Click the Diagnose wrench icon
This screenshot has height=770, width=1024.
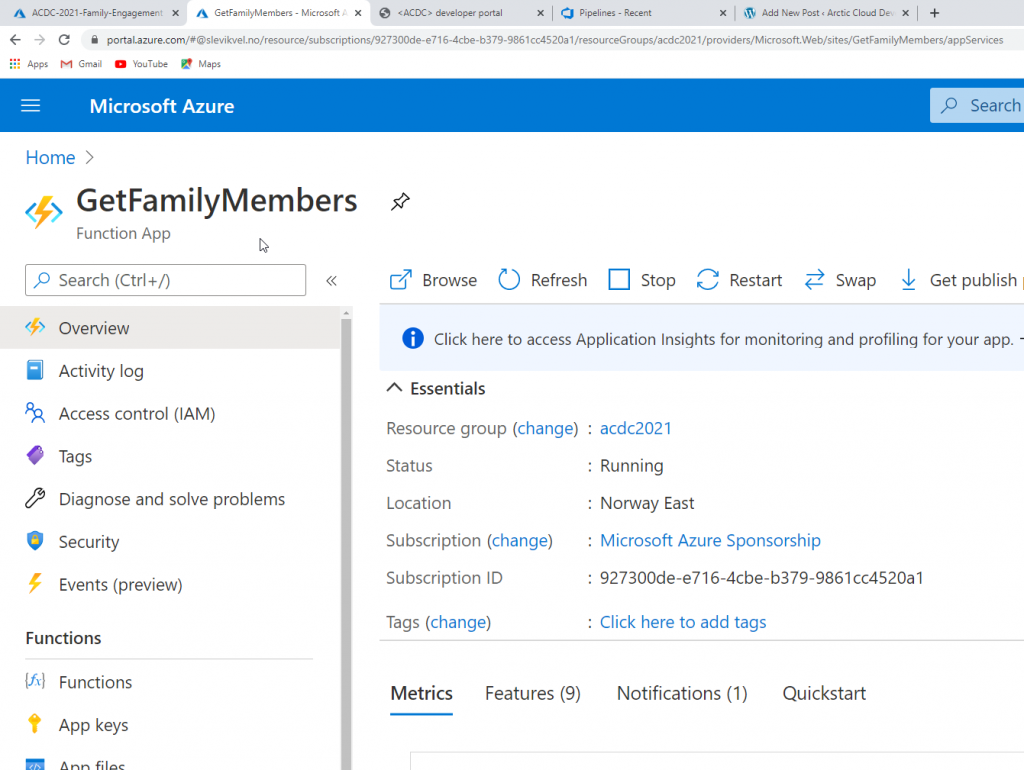[35, 498]
